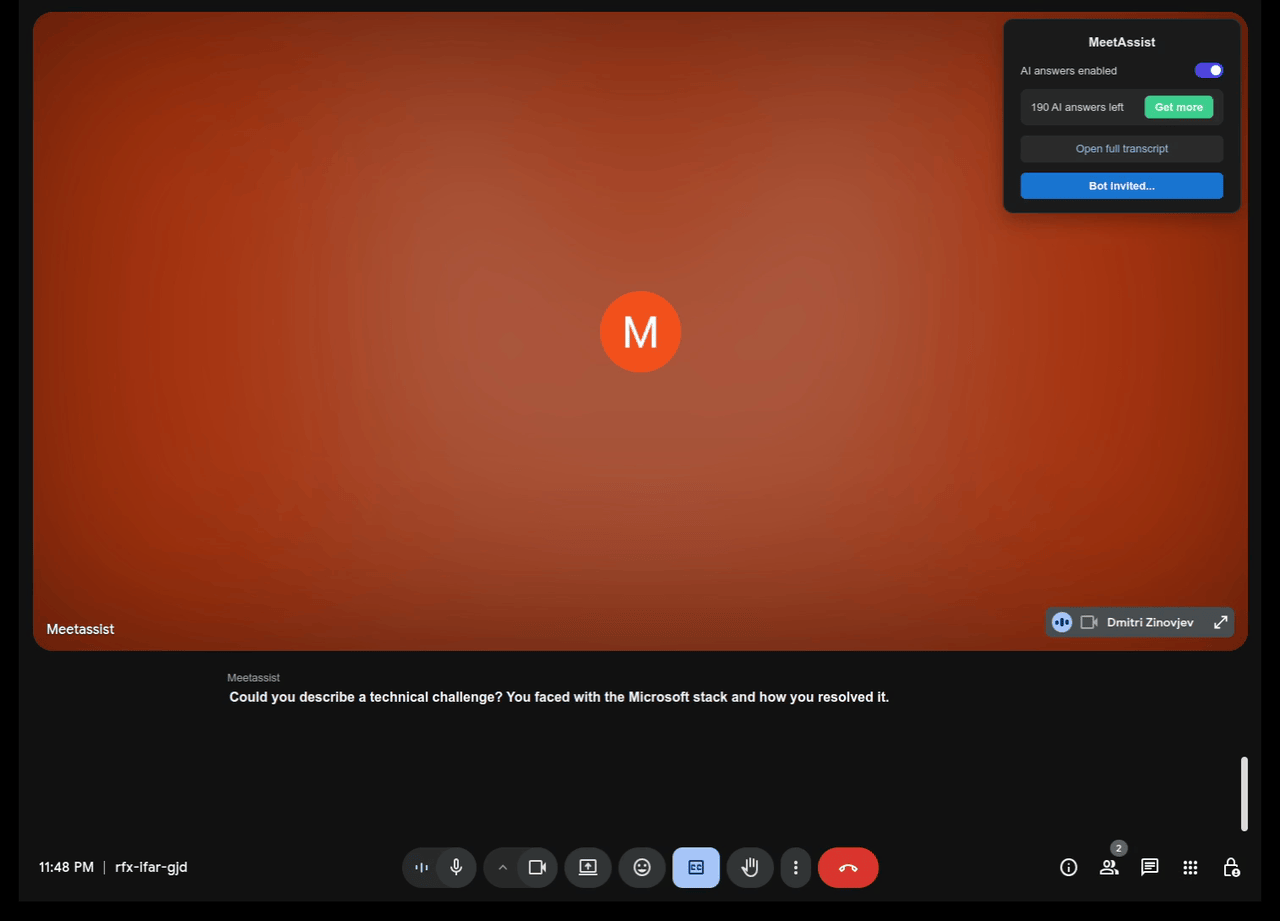
Task: Leave the call with the red button
Action: click(848, 867)
